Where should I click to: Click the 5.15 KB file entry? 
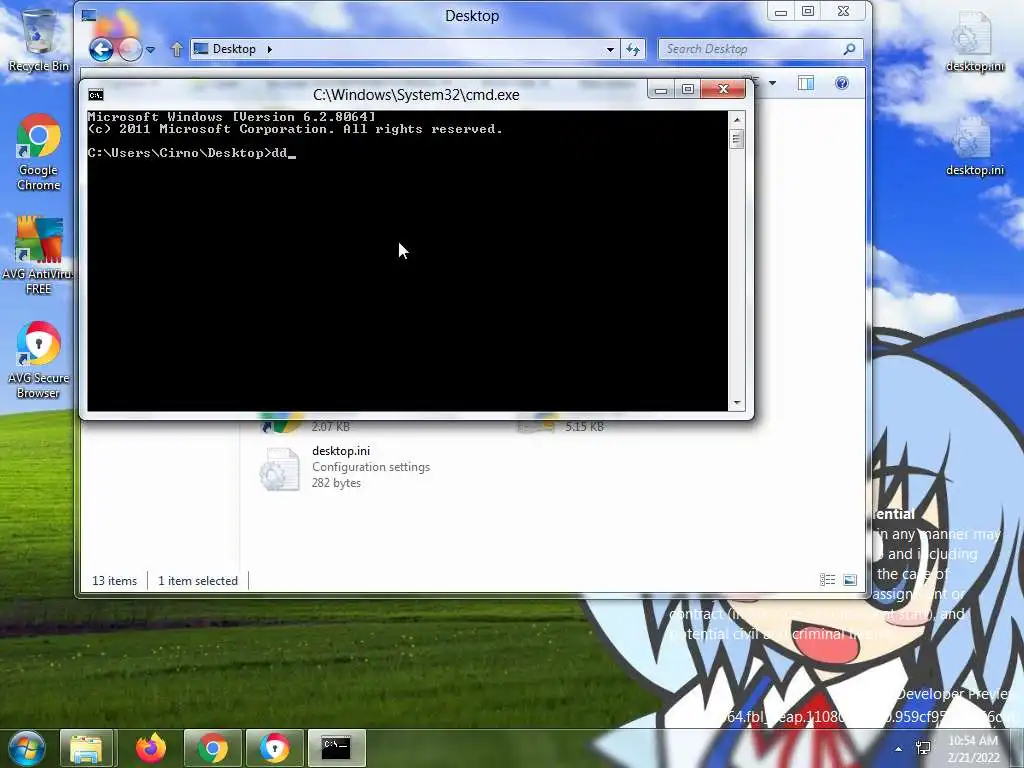point(584,426)
